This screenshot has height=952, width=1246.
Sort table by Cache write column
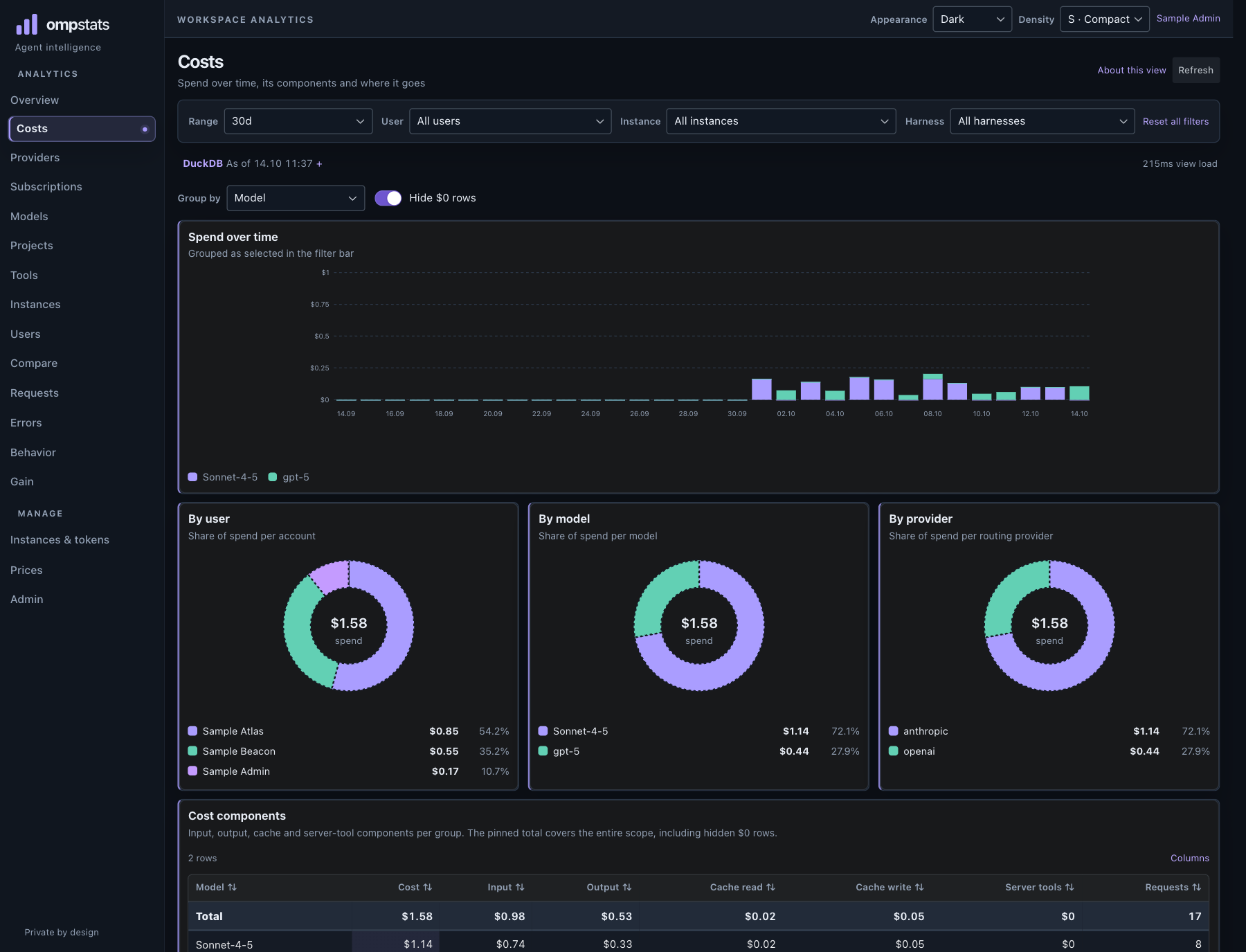point(890,887)
